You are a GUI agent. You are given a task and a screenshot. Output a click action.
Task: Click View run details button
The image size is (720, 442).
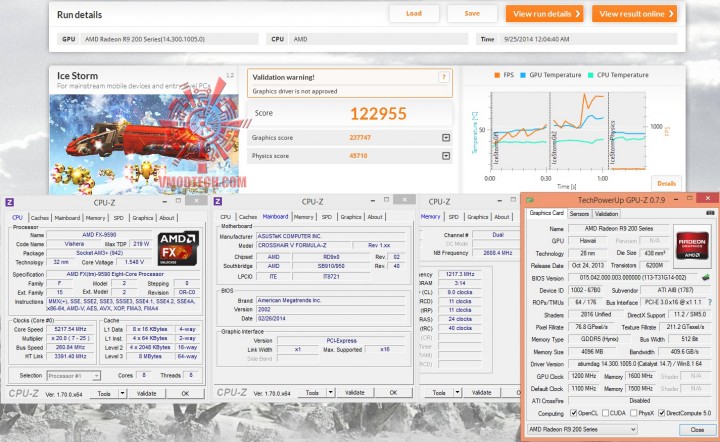pos(545,14)
